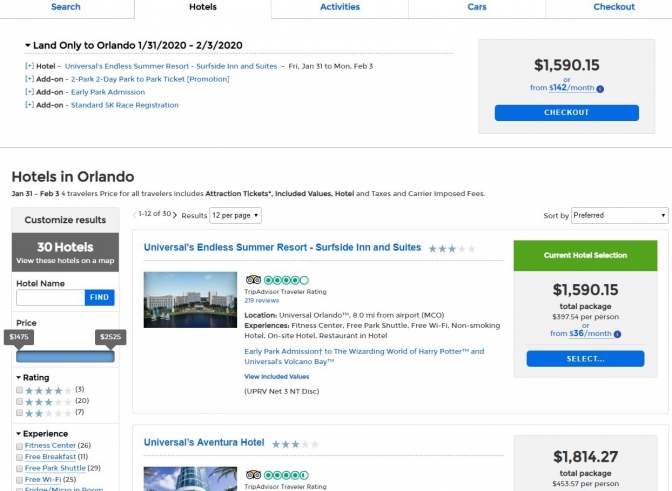Collapse the Land Only to Orlando summary
Viewport: 672px width, 491px height.
[x=27, y=45]
